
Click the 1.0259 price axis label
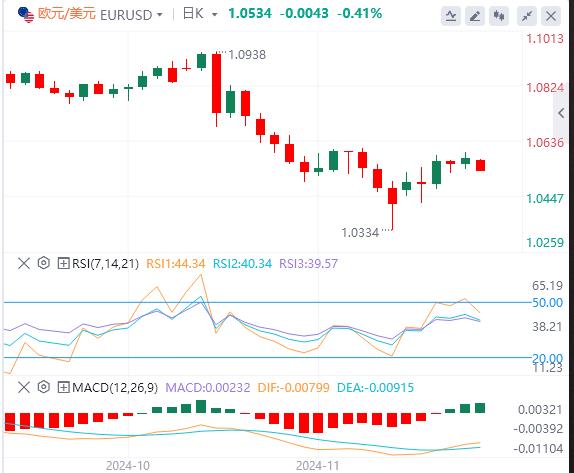click(x=545, y=242)
